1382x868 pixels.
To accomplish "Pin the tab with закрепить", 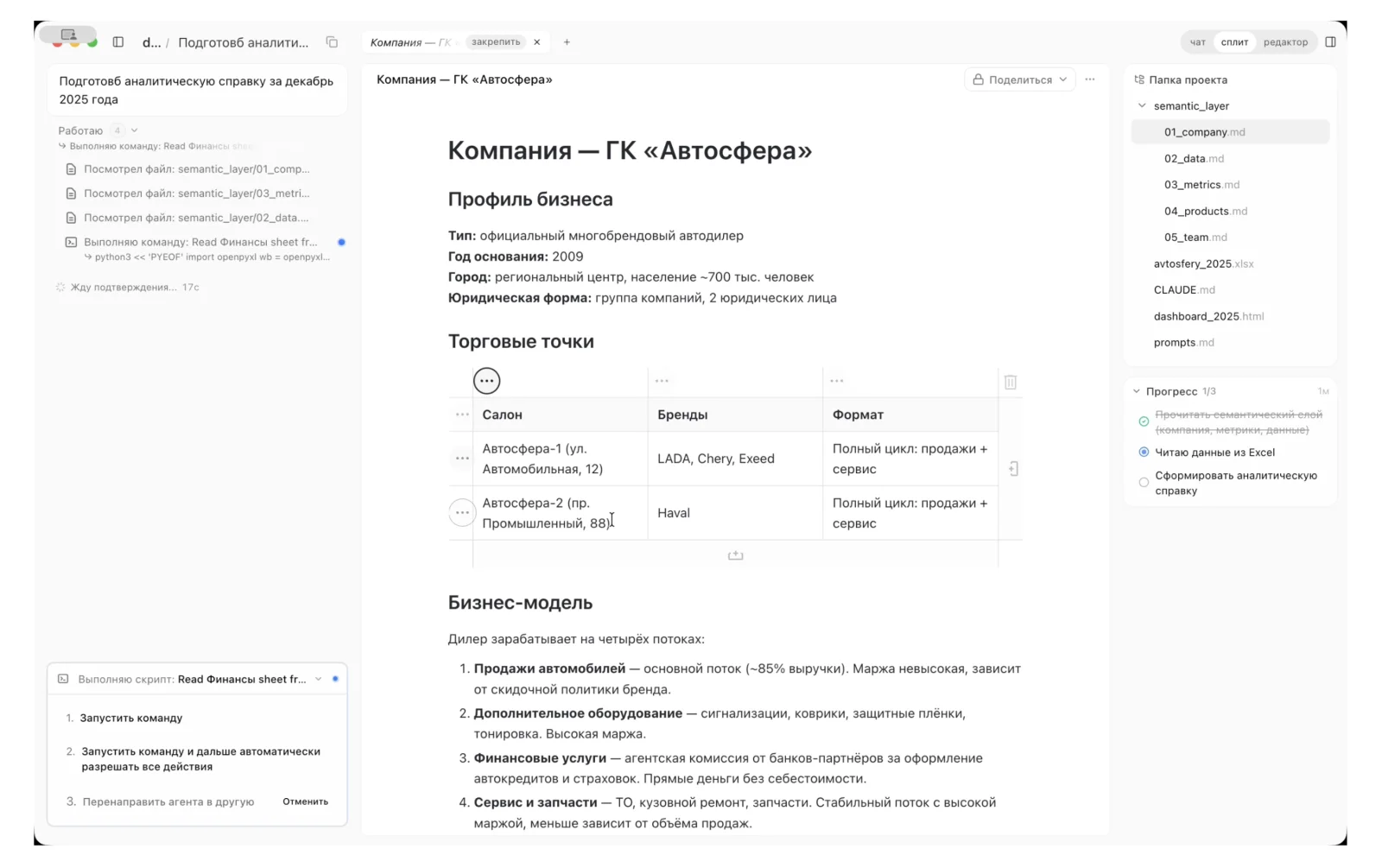I will [496, 41].
